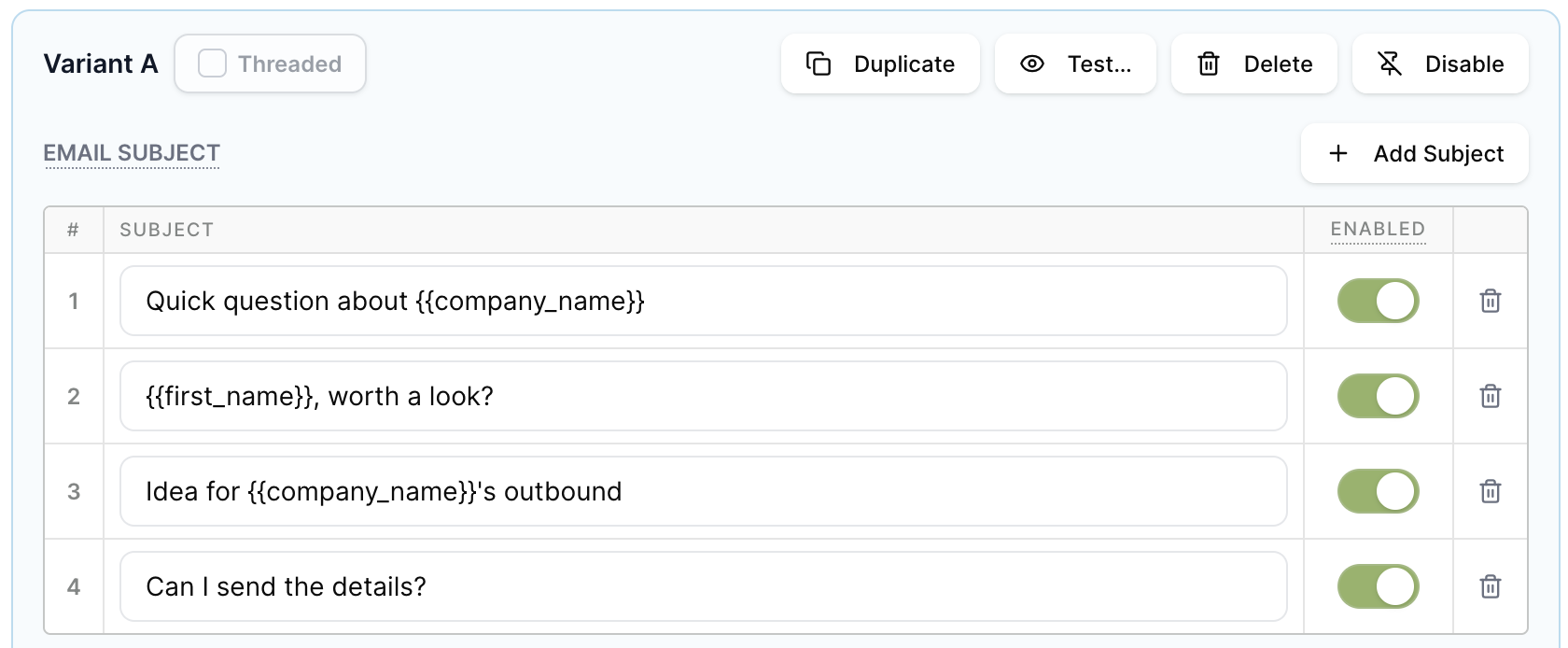Check the Threaded checkbox
The width and height of the screenshot is (1568, 648).
coord(213,63)
